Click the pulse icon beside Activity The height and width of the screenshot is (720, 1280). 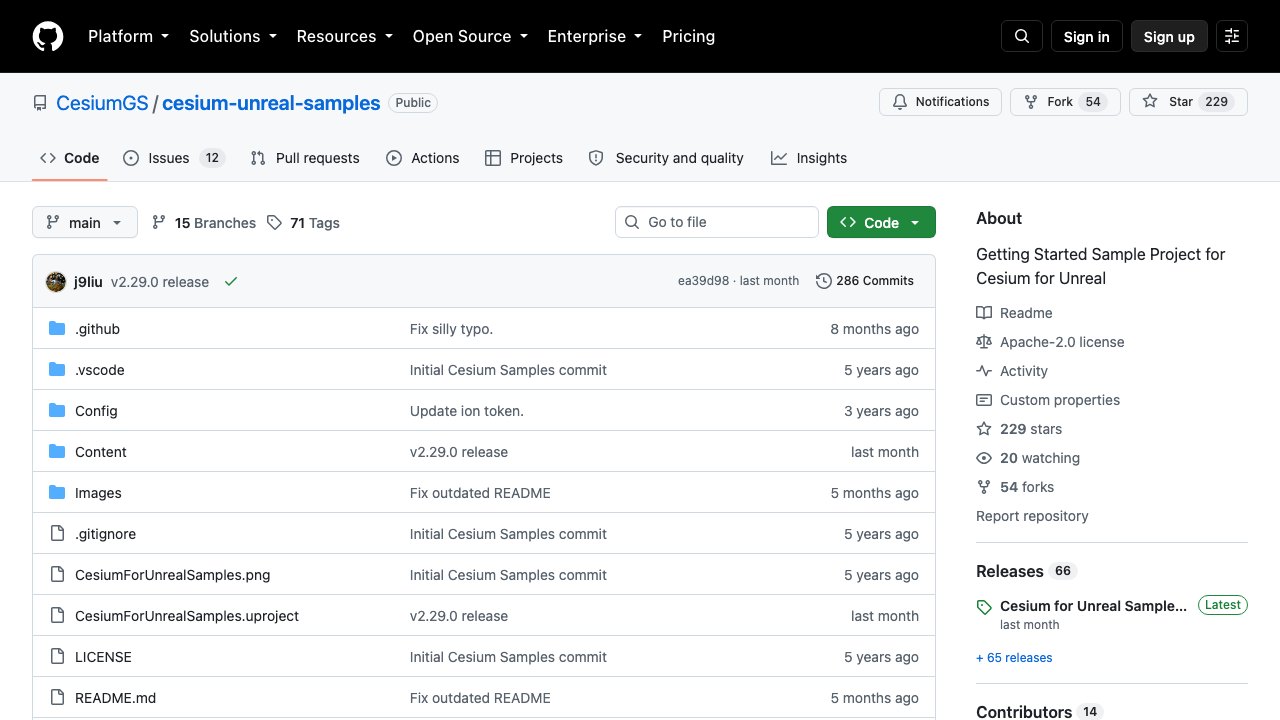point(984,371)
